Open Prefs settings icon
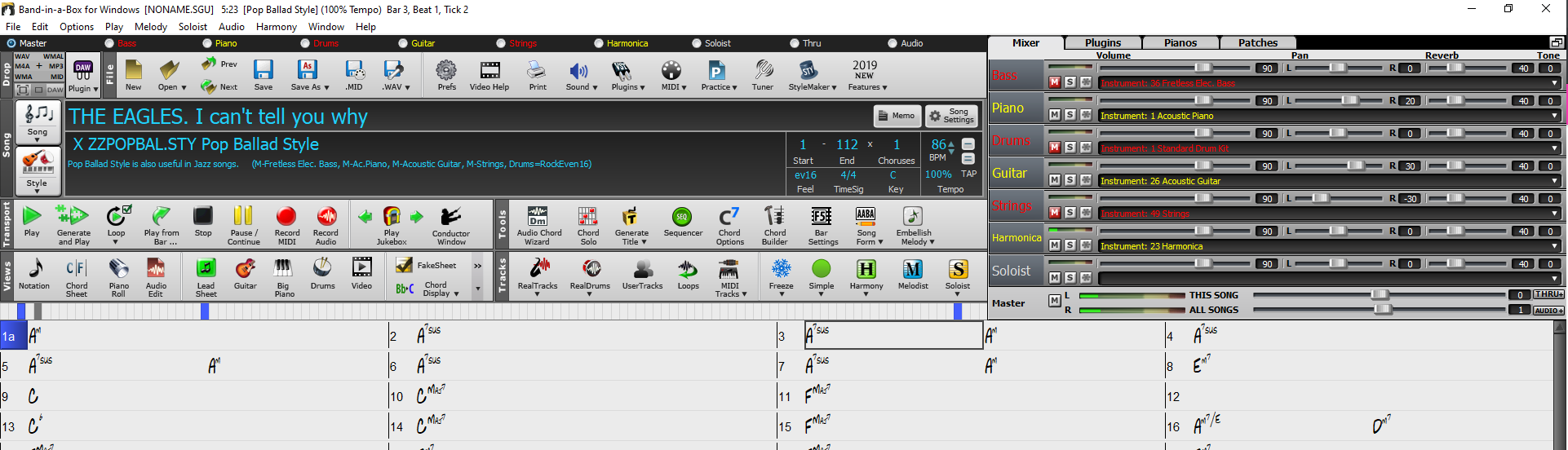The width and height of the screenshot is (1568, 450). click(x=446, y=74)
